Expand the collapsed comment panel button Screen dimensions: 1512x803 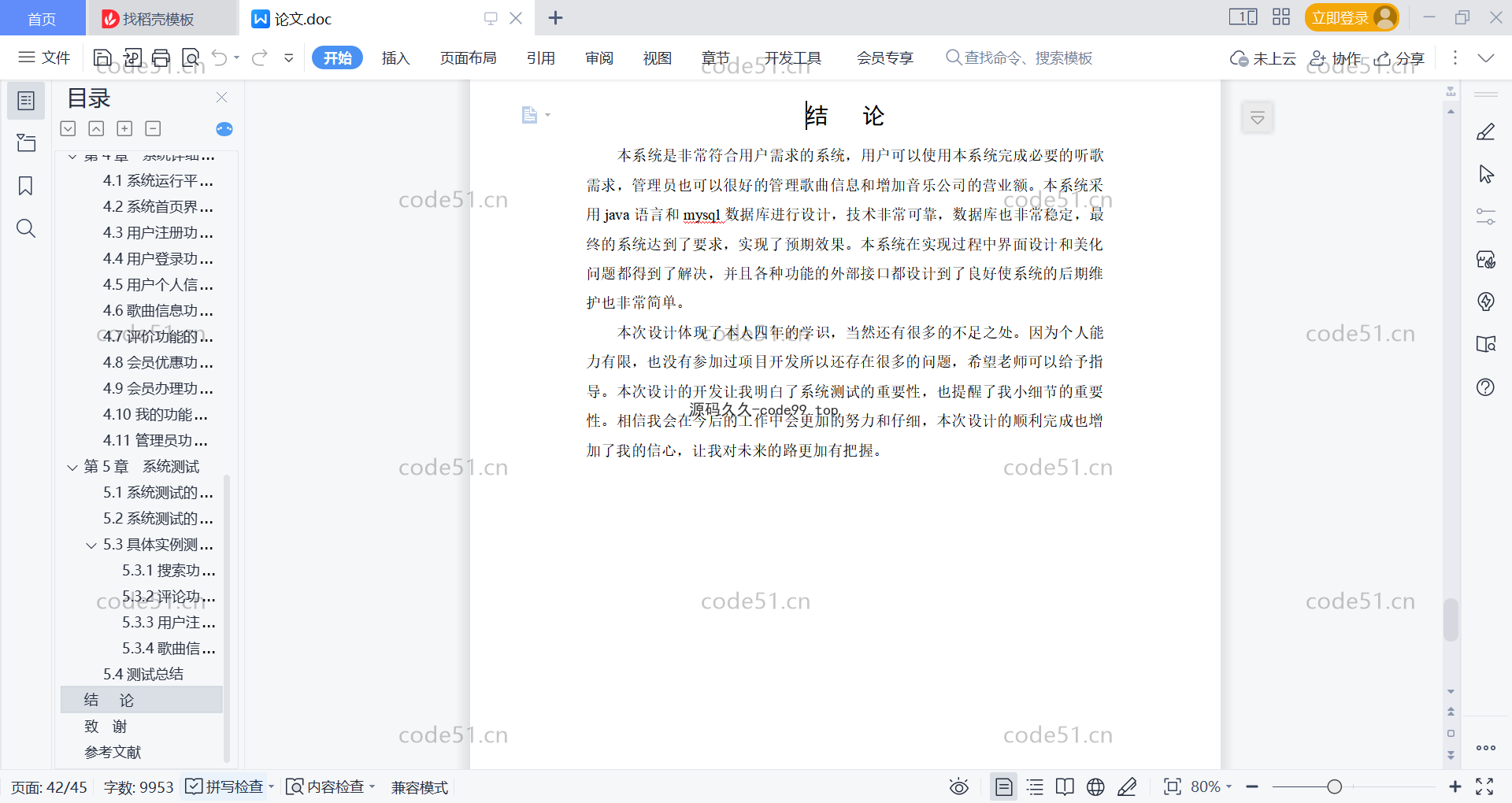[x=1258, y=118]
